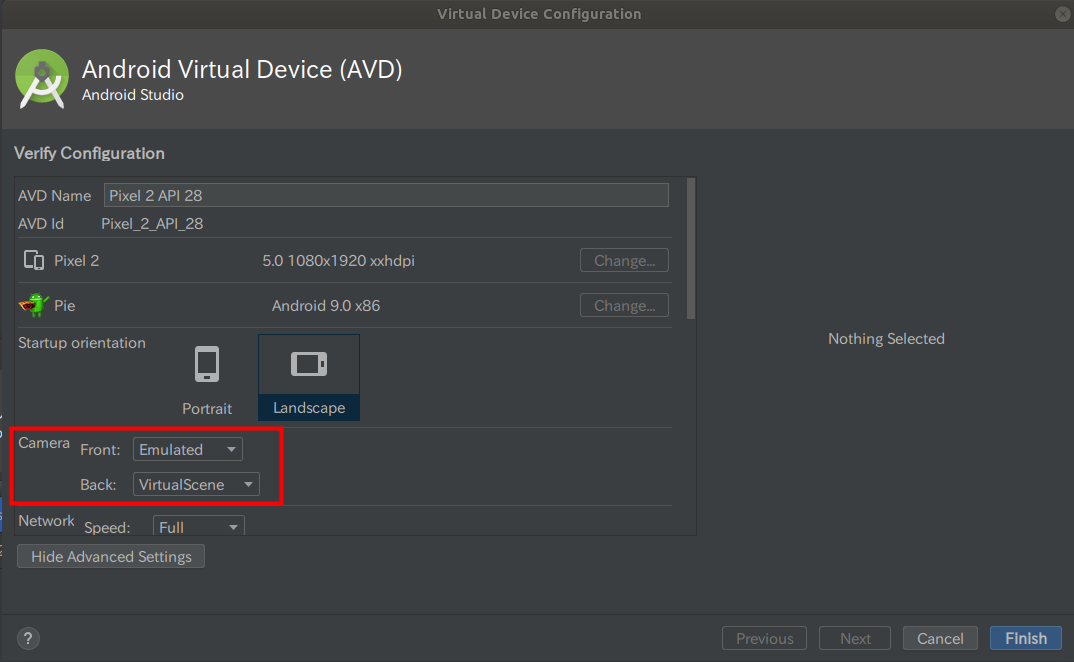
Task: Click the Pixel 2 device icon
Action: (x=34, y=260)
